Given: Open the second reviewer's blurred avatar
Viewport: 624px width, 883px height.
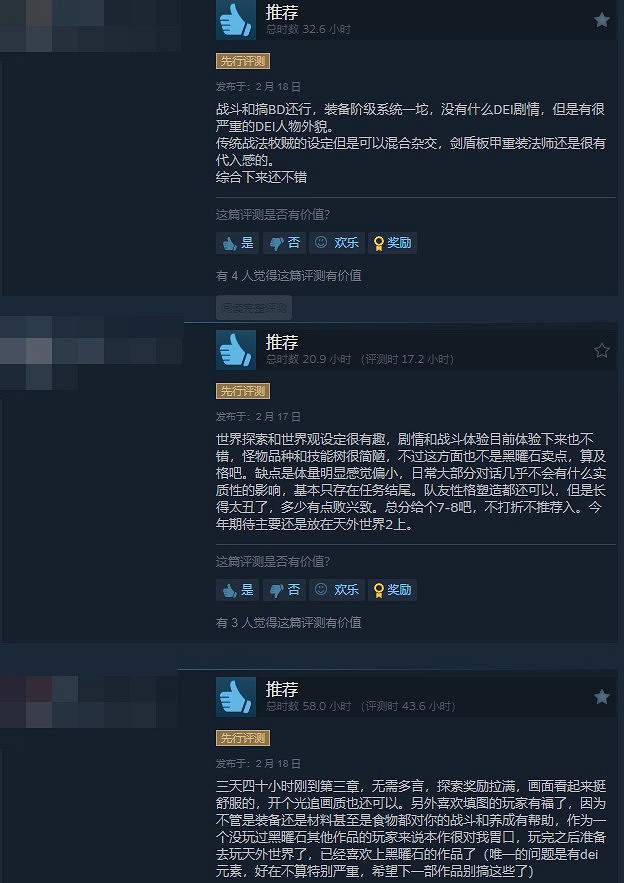Looking at the screenshot, I should (90, 354).
